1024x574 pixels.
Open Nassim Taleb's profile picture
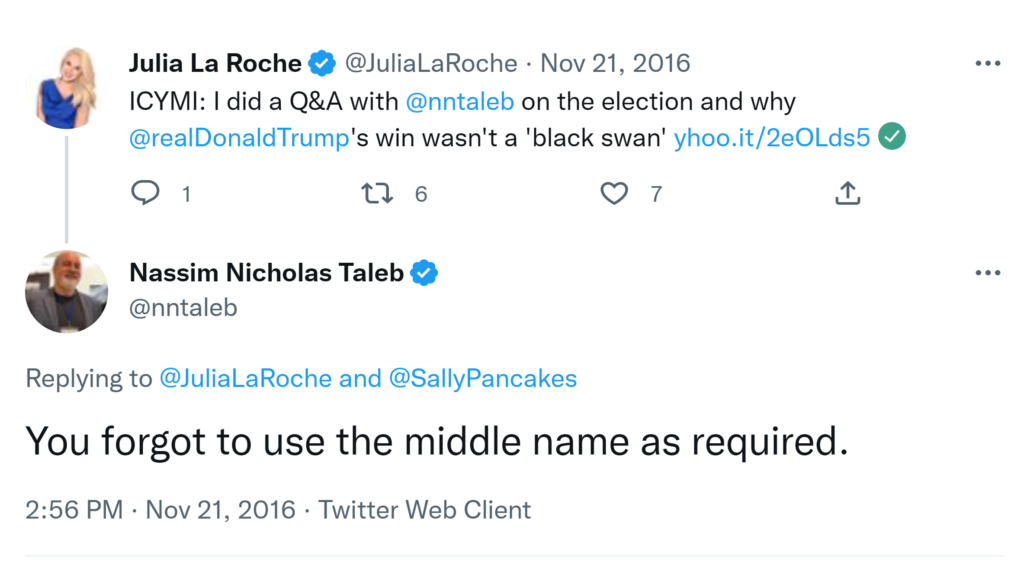[x=66, y=291]
